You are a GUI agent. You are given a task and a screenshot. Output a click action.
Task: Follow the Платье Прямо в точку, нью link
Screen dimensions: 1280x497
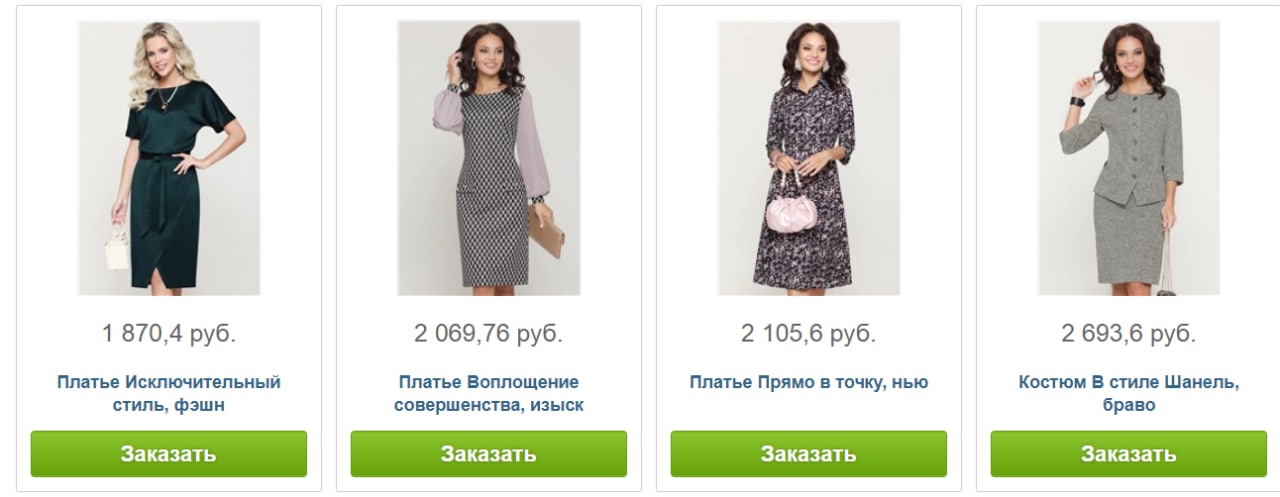809,382
